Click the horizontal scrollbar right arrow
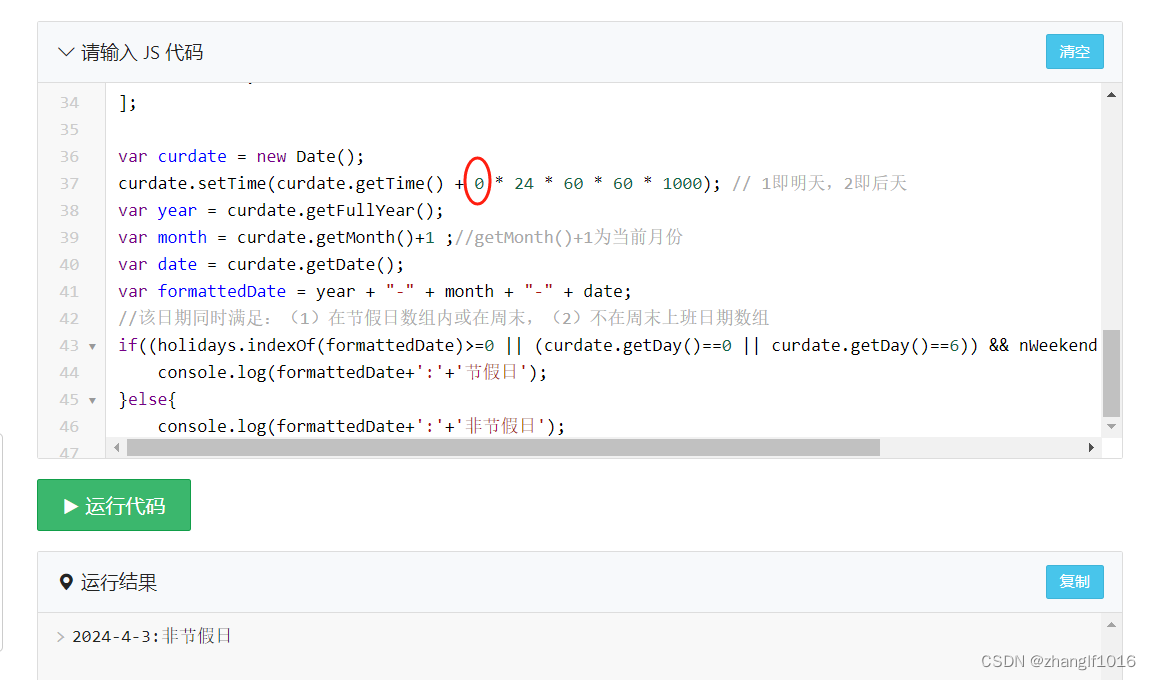This screenshot has width=1151, height=680. click(x=1091, y=447)
